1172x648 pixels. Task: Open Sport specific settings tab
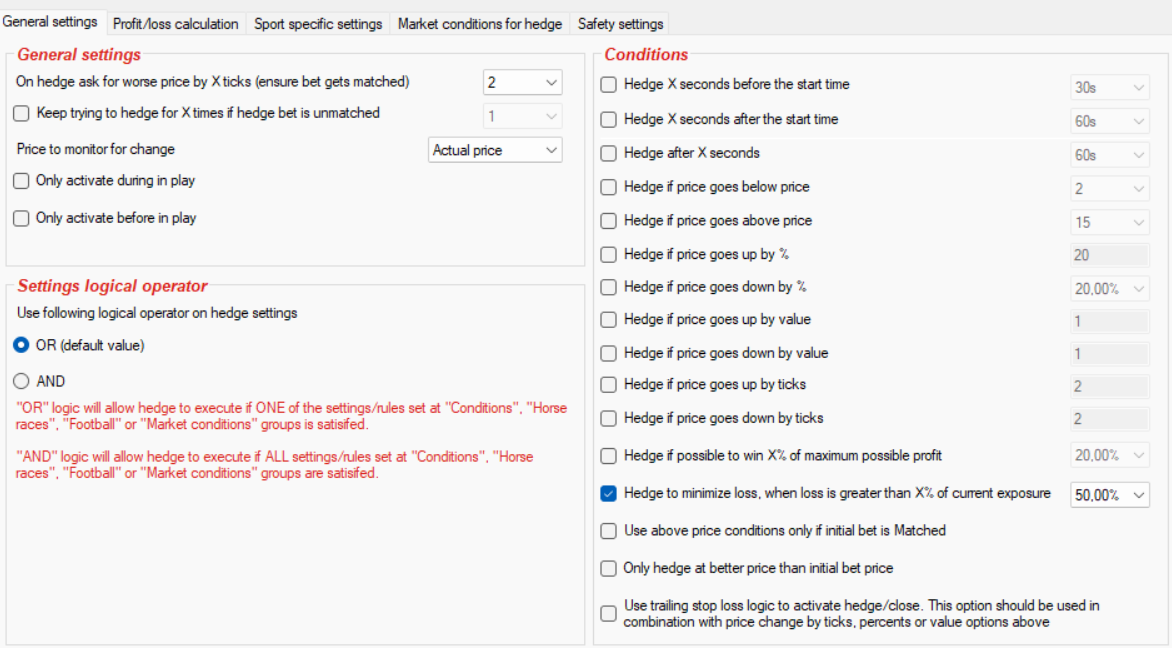(318, 24)
